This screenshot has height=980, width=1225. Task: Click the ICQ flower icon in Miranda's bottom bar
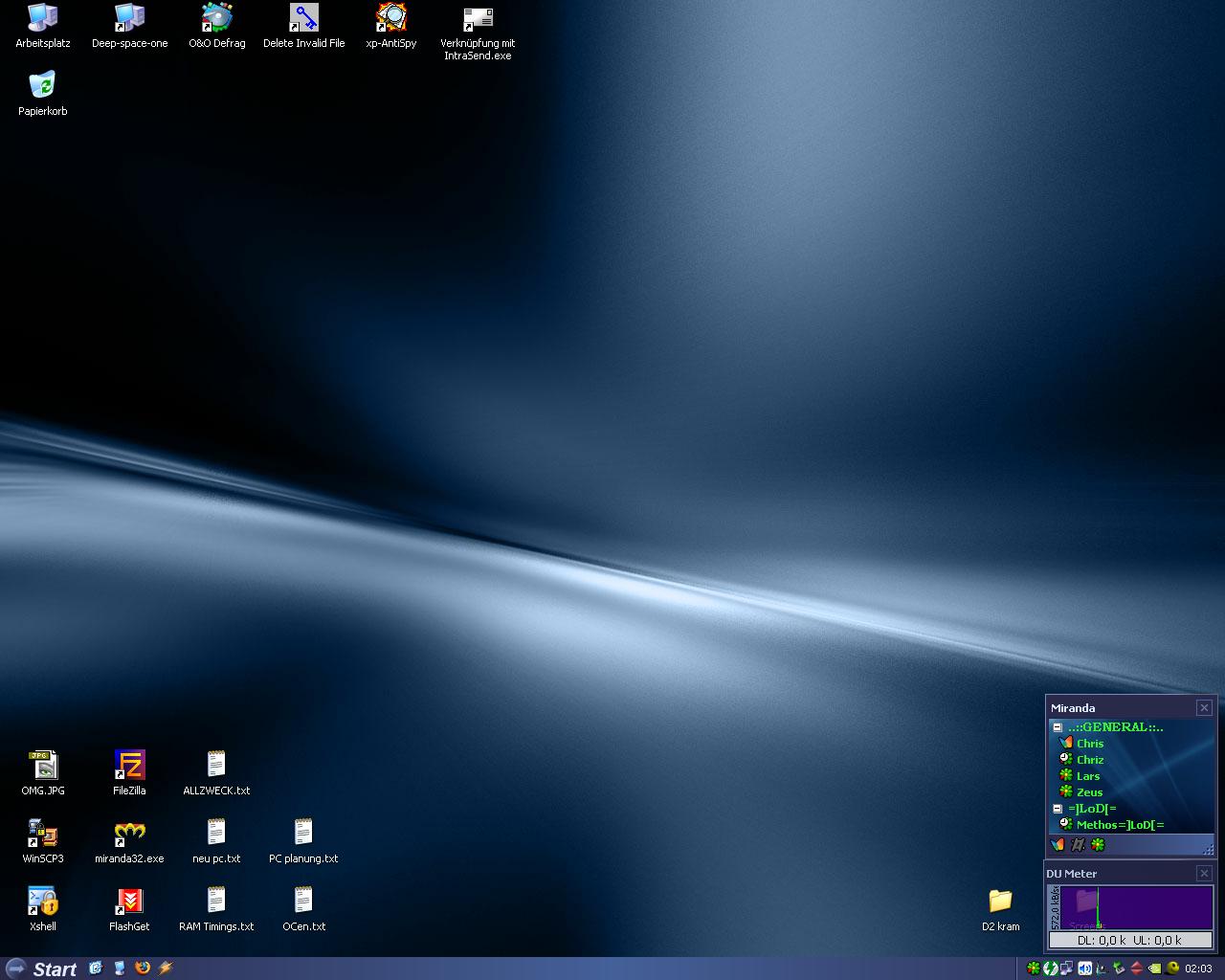click(x=1098, y=845)
